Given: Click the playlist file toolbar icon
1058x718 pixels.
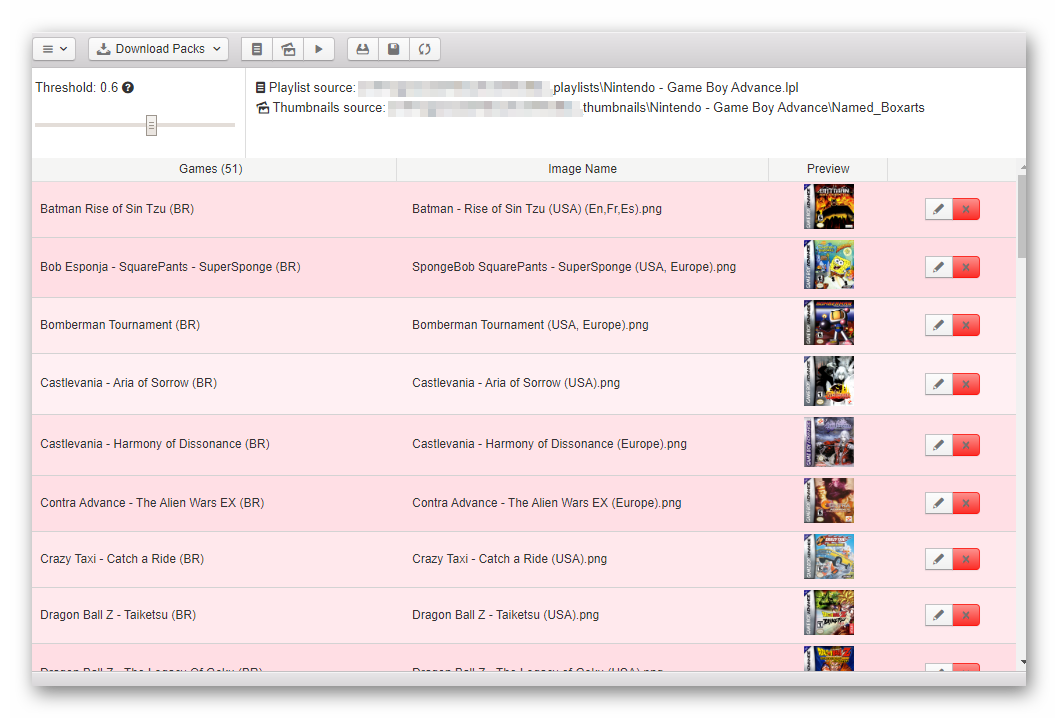Looking at the screenshot, I should [257, 49].
